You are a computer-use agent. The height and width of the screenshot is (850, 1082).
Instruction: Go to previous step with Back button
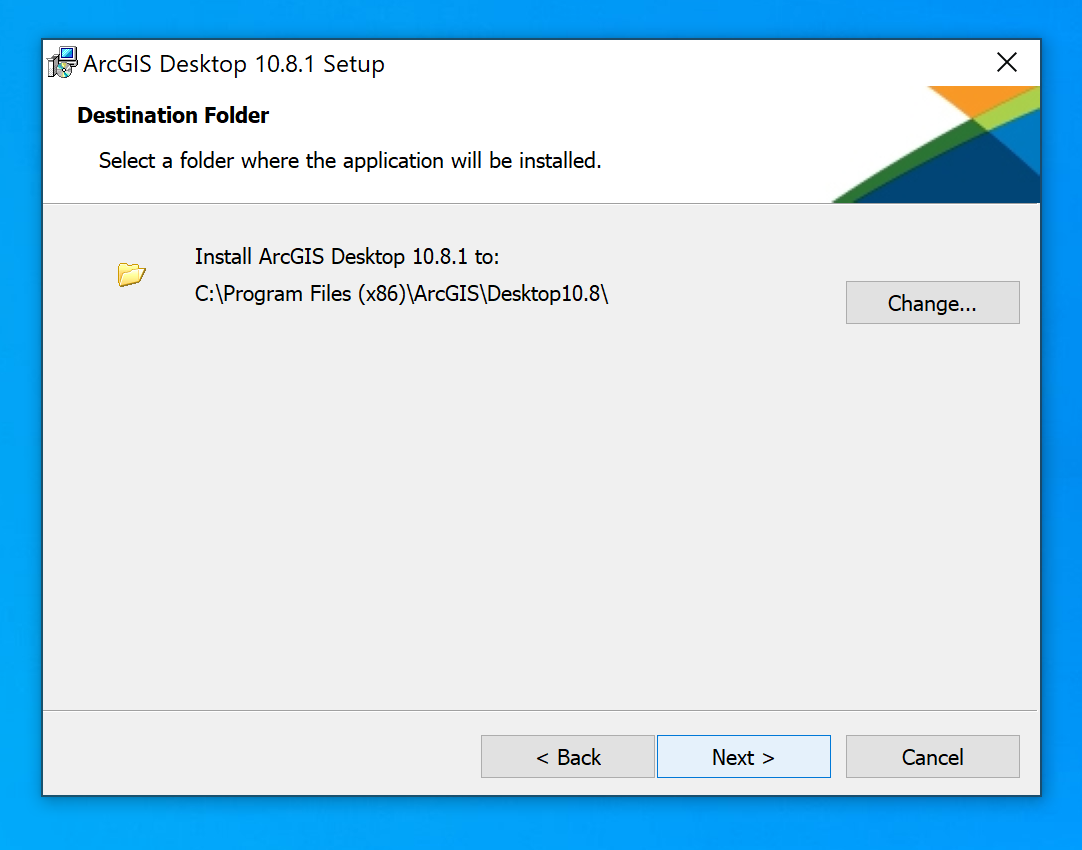click(x=568, y=757)
